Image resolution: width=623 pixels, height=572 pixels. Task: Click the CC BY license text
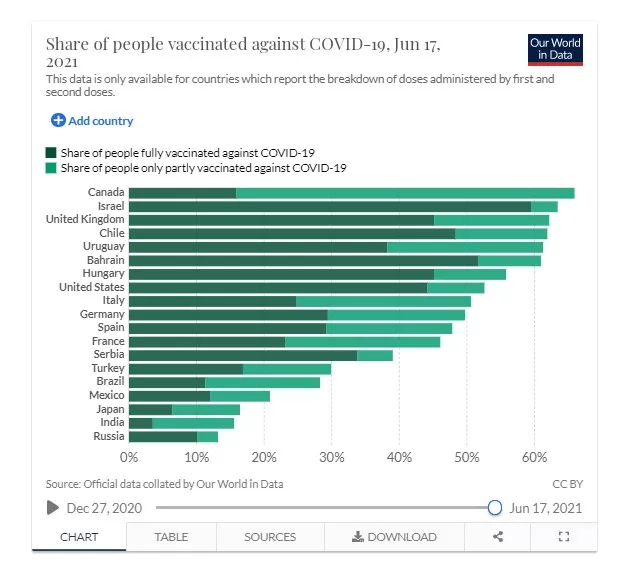pos(567,484)
